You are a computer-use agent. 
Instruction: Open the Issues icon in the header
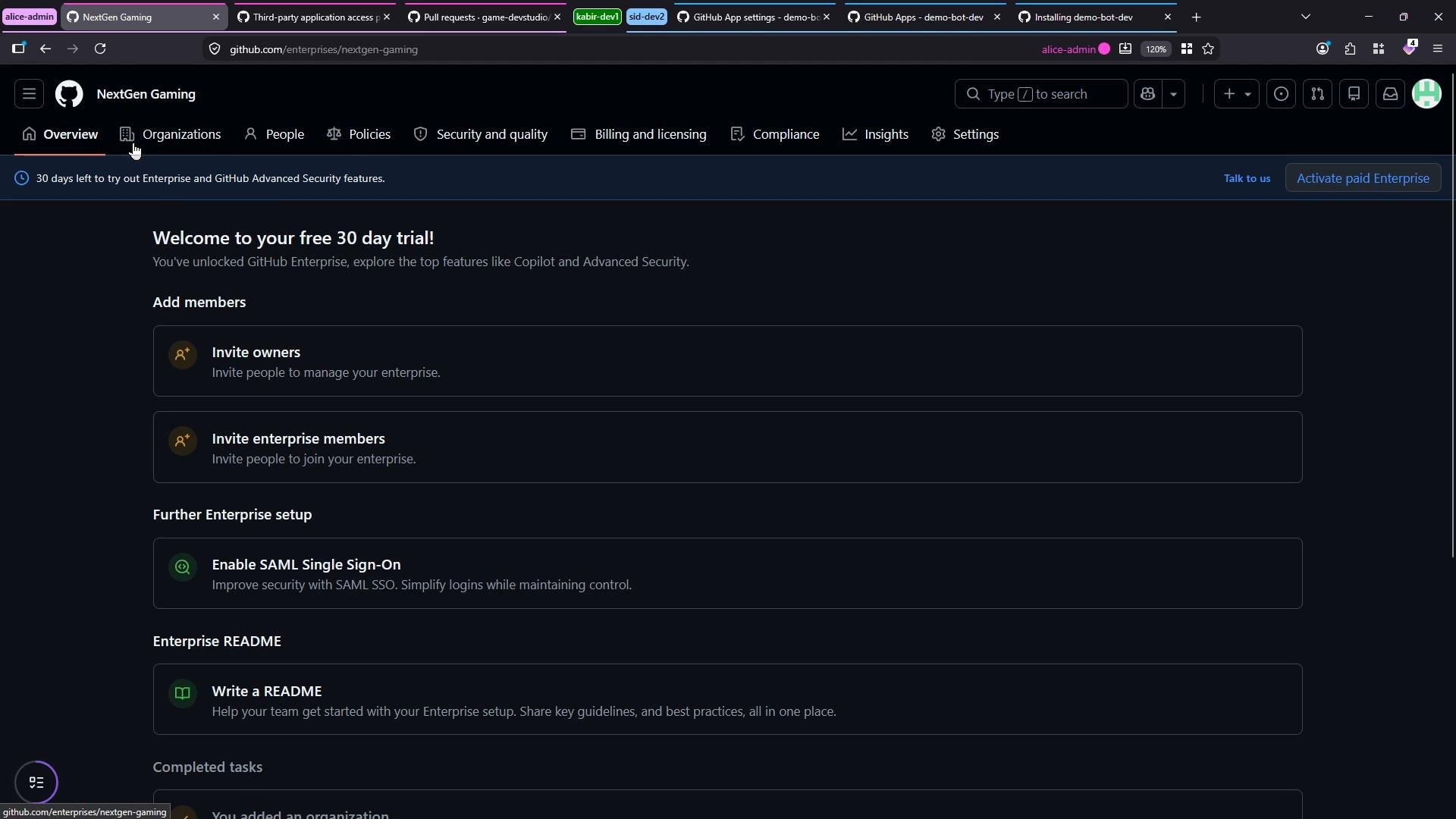click(x=1281, y=94)
